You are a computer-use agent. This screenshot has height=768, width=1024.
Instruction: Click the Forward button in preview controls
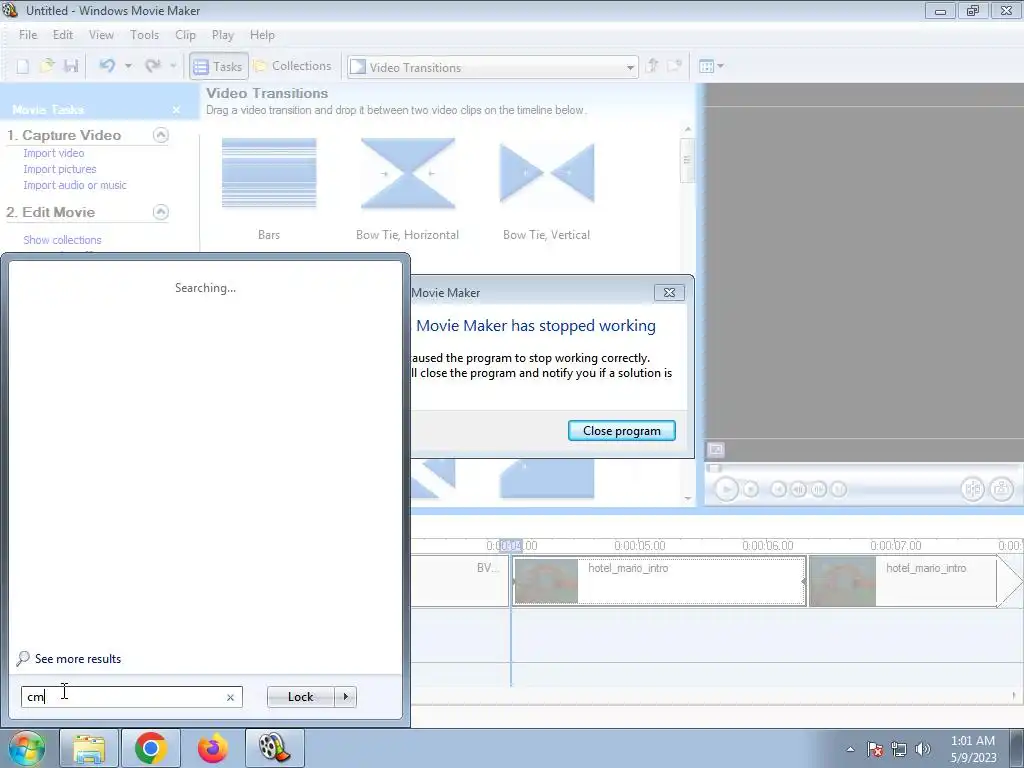pyautogui.click(x=839, y=489)
